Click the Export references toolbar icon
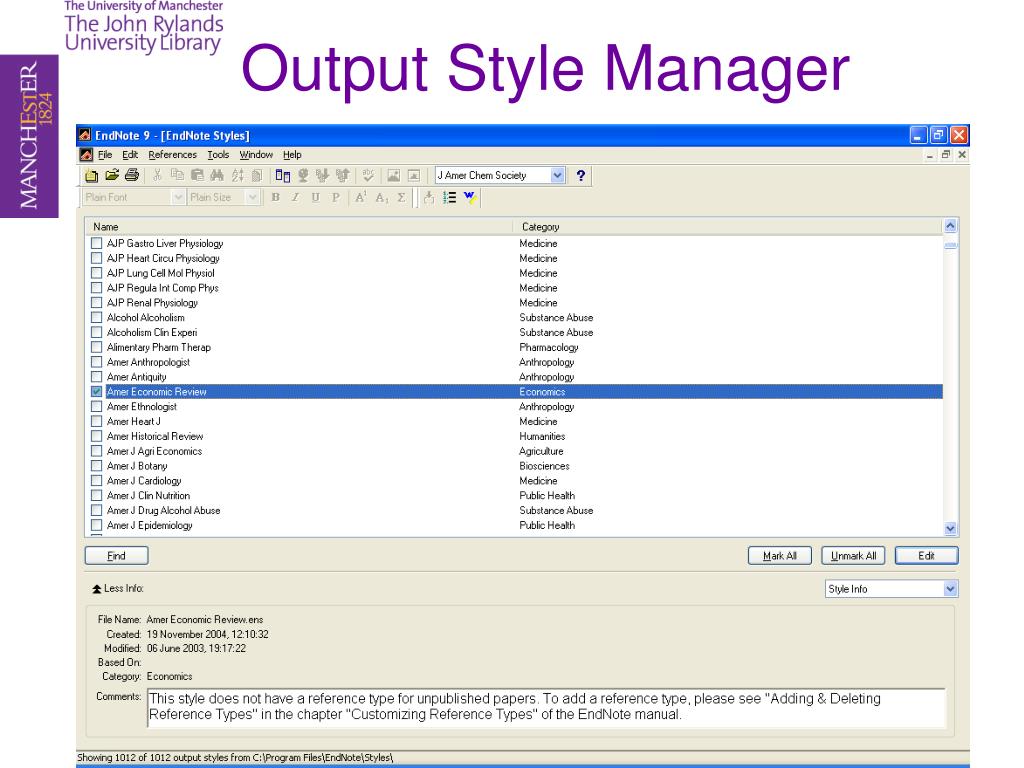Viewport: 1024px width, 768px height. click(342, 175)
